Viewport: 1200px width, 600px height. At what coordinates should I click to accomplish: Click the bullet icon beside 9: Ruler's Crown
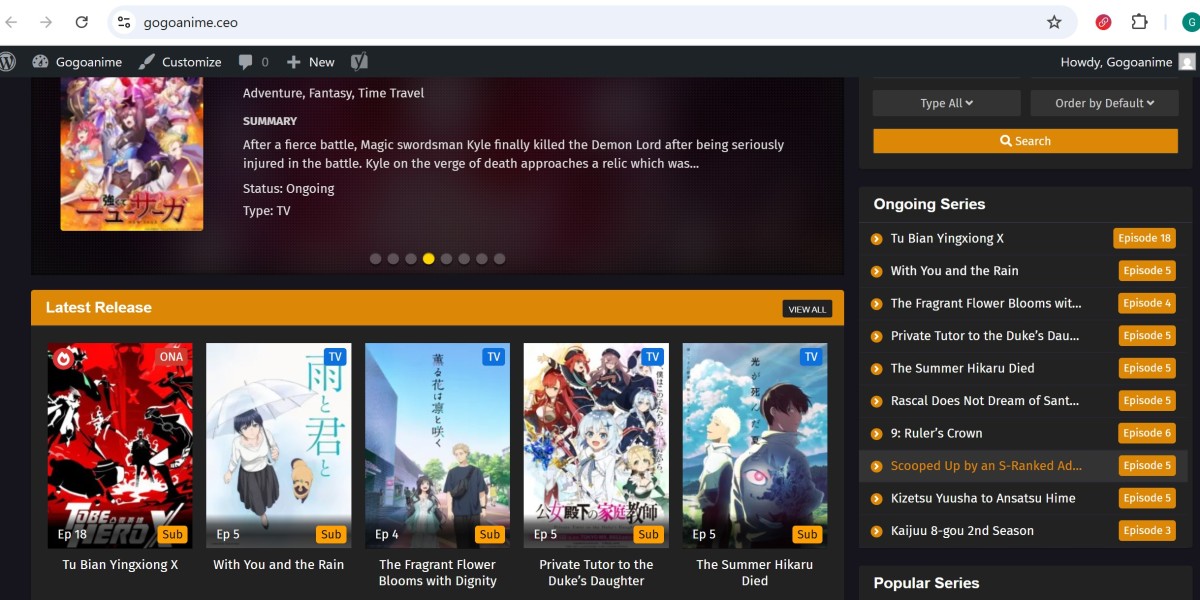[x=877, y=434]
